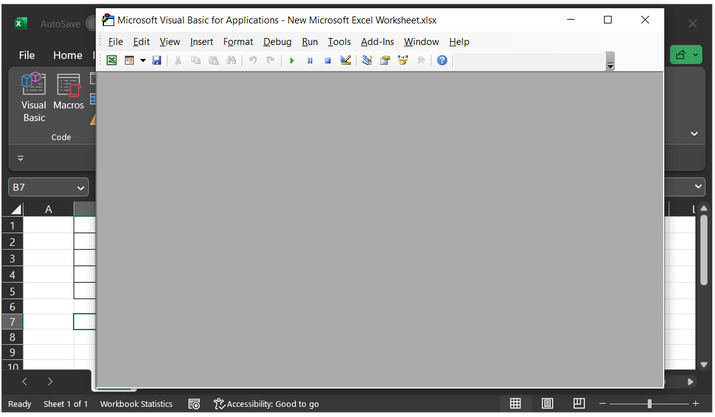
Task: Click the horizontal scroll right arrow
Action: [690, 382]
